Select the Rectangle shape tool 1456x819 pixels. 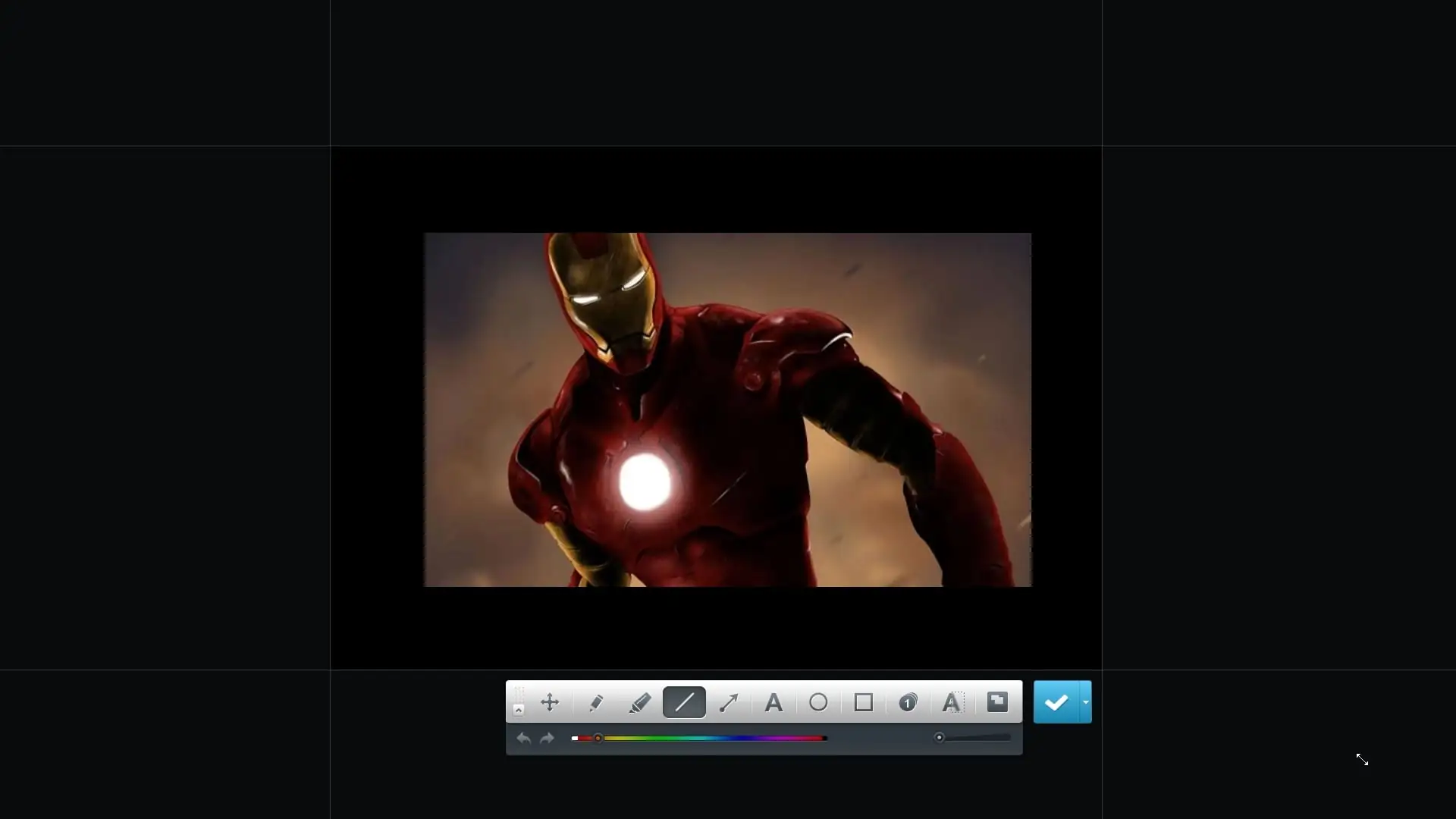tap(863, 702)
